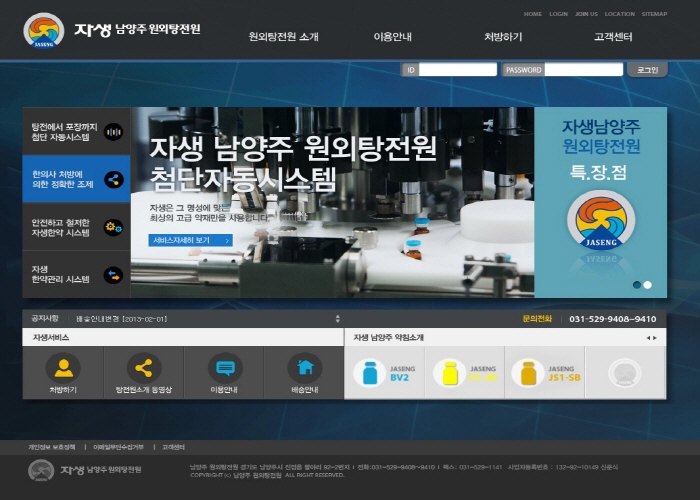Click the 처방하기 person icon
The image size is (700, 500).
coord(63,368)
